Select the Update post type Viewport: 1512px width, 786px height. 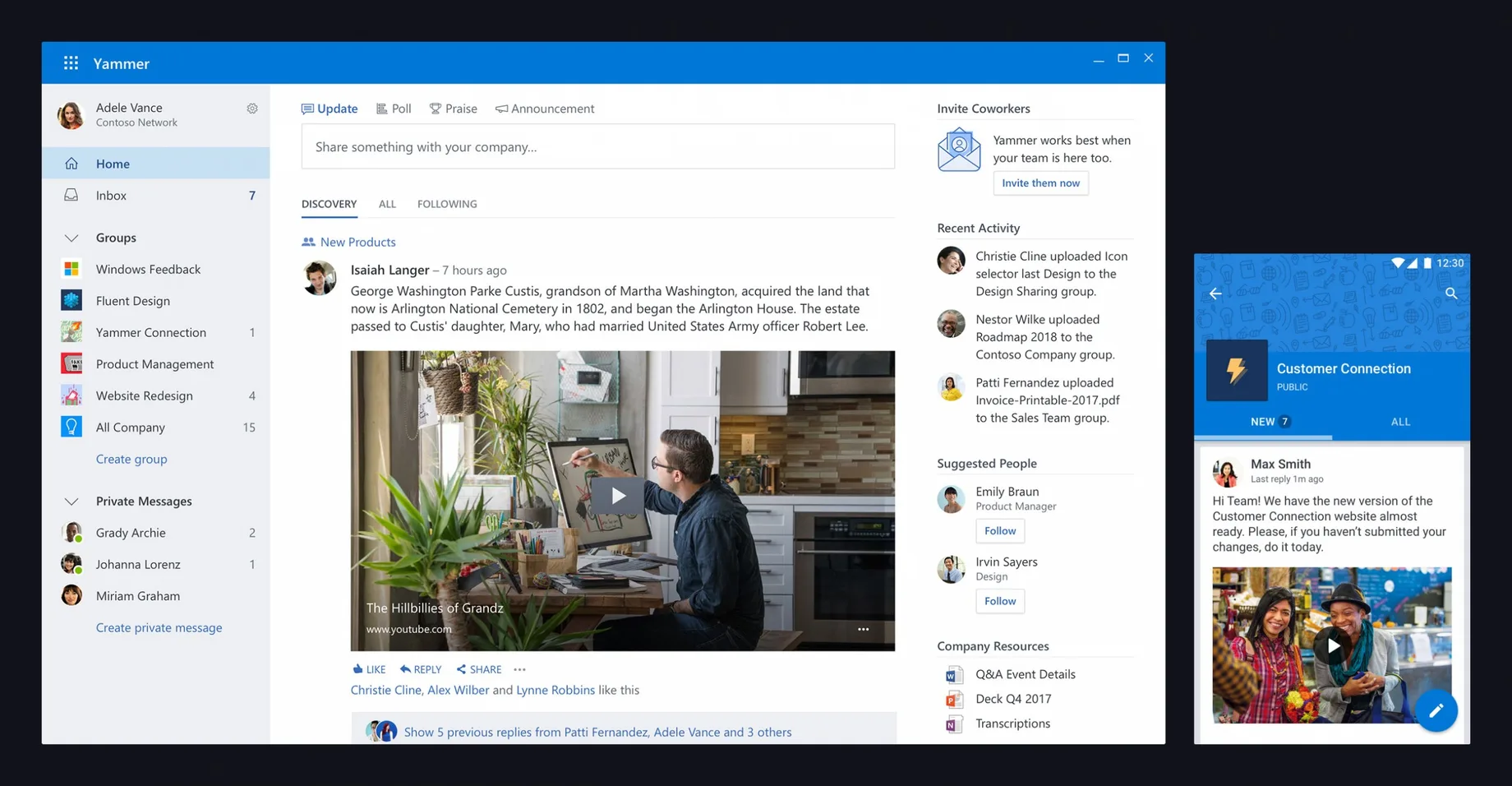tap(330, 109)
